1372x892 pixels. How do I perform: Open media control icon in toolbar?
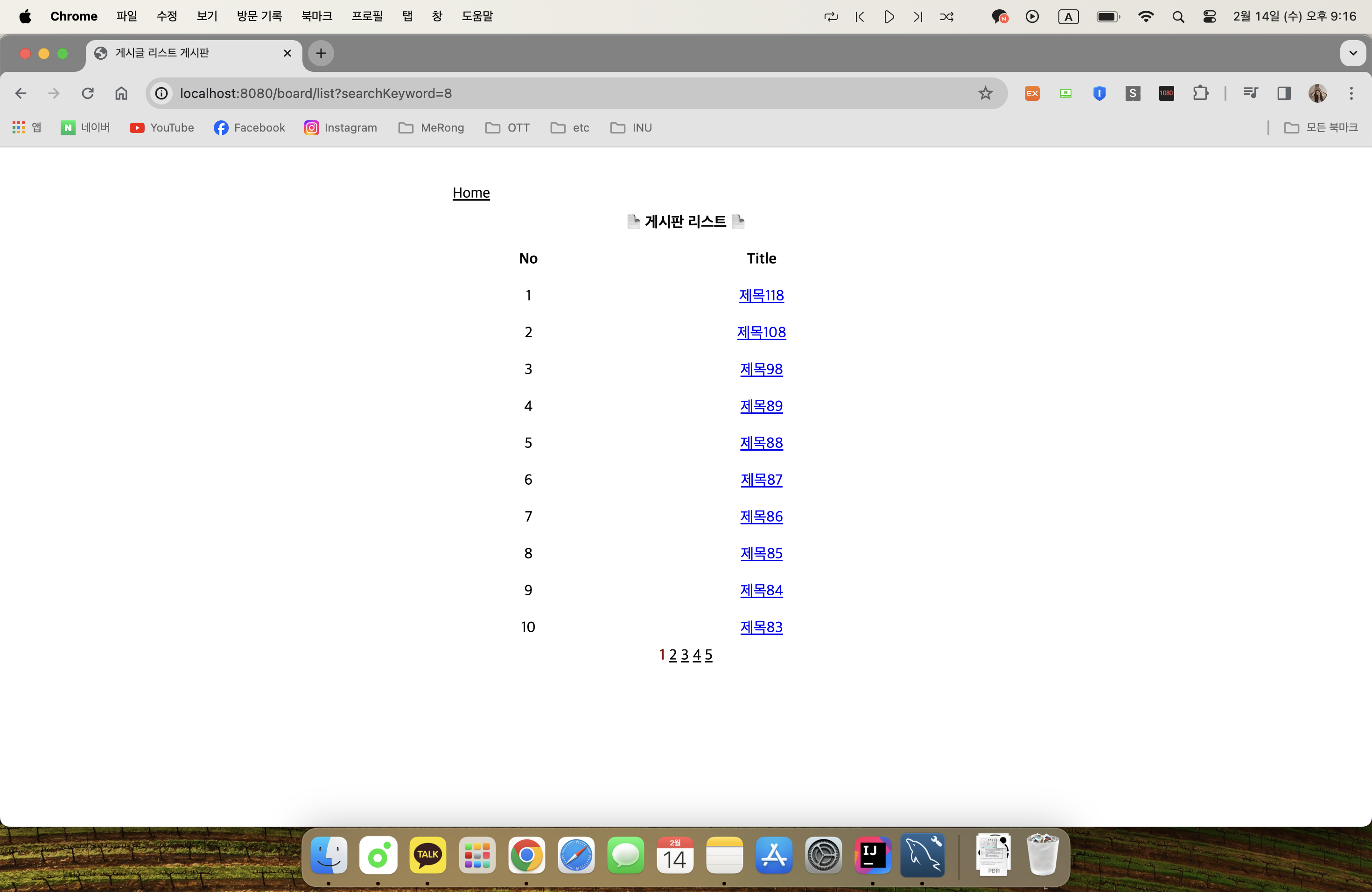click(x=1250, y=93)
